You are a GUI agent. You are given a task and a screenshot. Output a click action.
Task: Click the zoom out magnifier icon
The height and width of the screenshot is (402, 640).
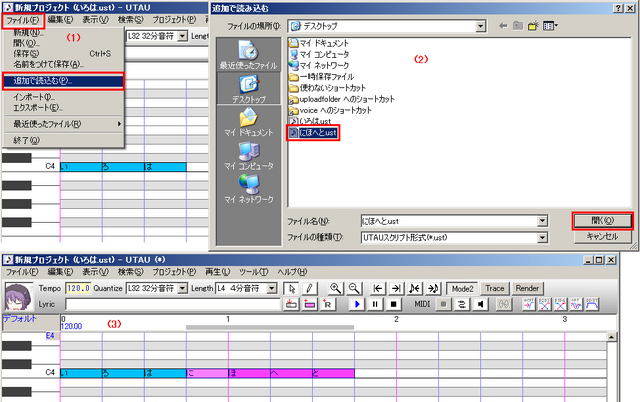click(x=354, y=289)
